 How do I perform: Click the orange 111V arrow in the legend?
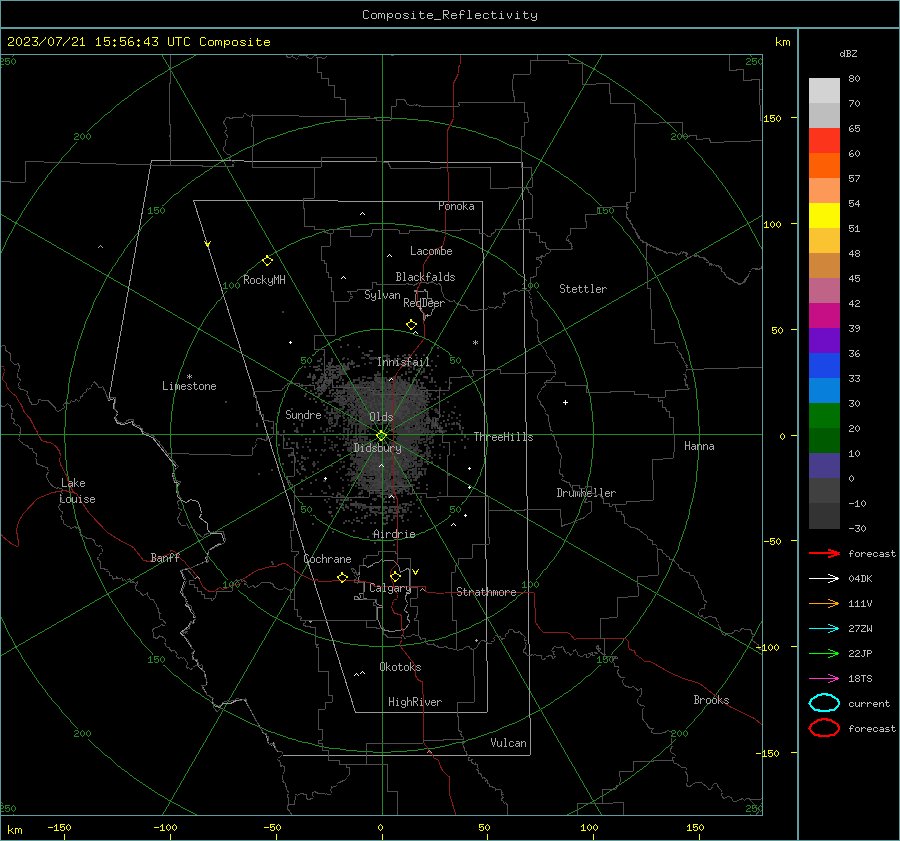click(824, 603)
